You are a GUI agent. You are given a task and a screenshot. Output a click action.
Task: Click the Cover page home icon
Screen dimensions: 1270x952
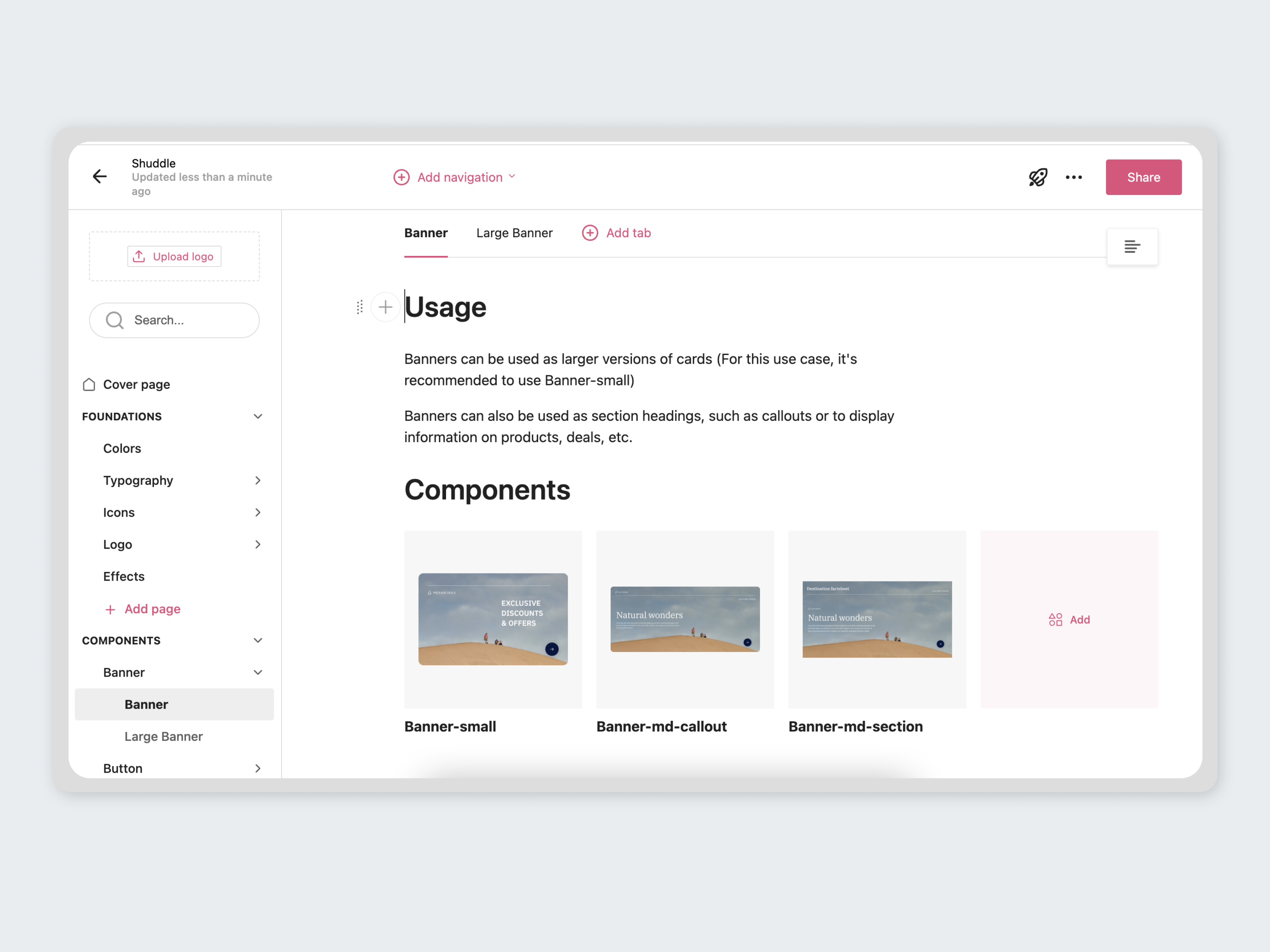[x=89, y=385]
